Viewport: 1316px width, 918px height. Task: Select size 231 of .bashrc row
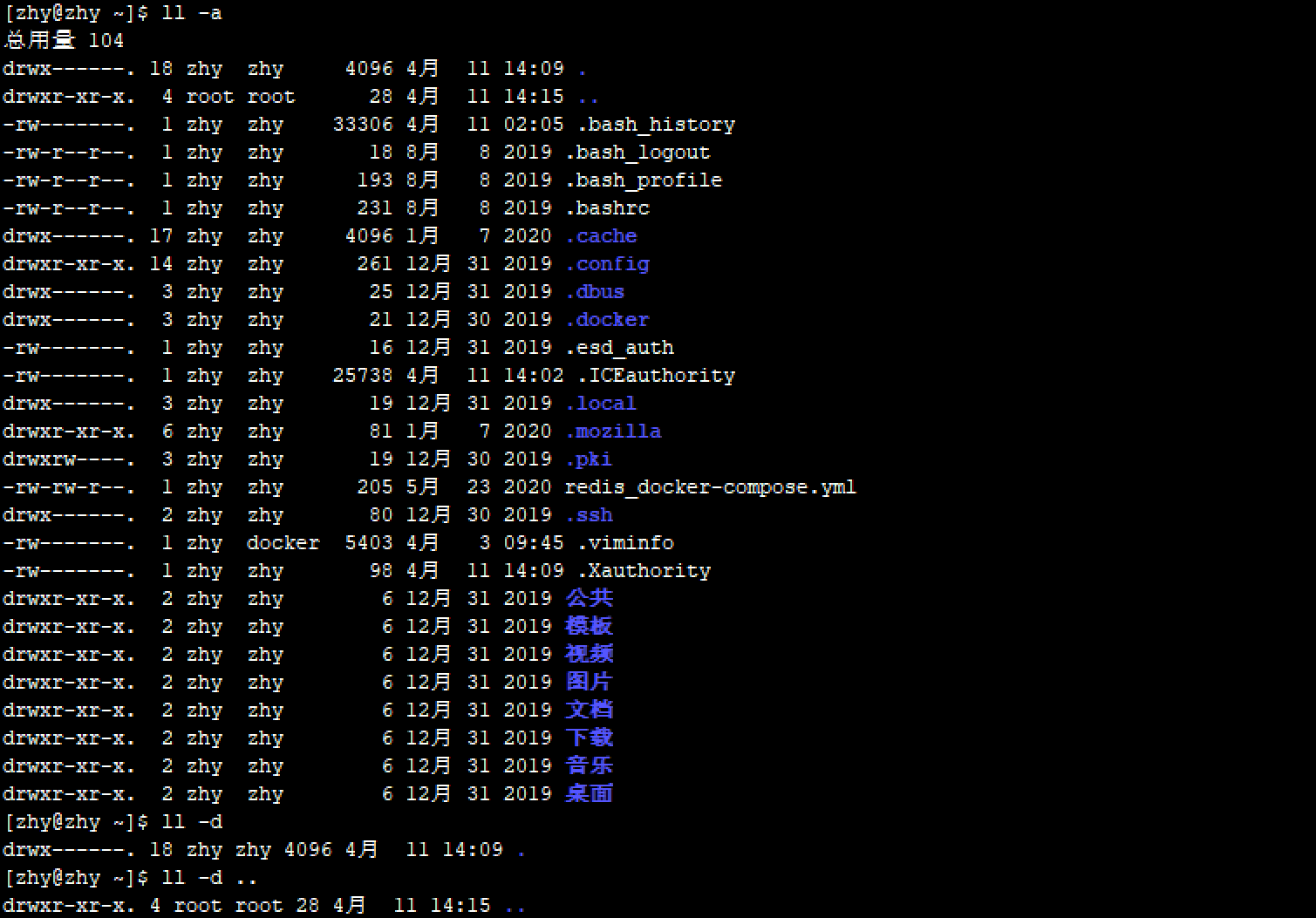(x=375, y=208)
